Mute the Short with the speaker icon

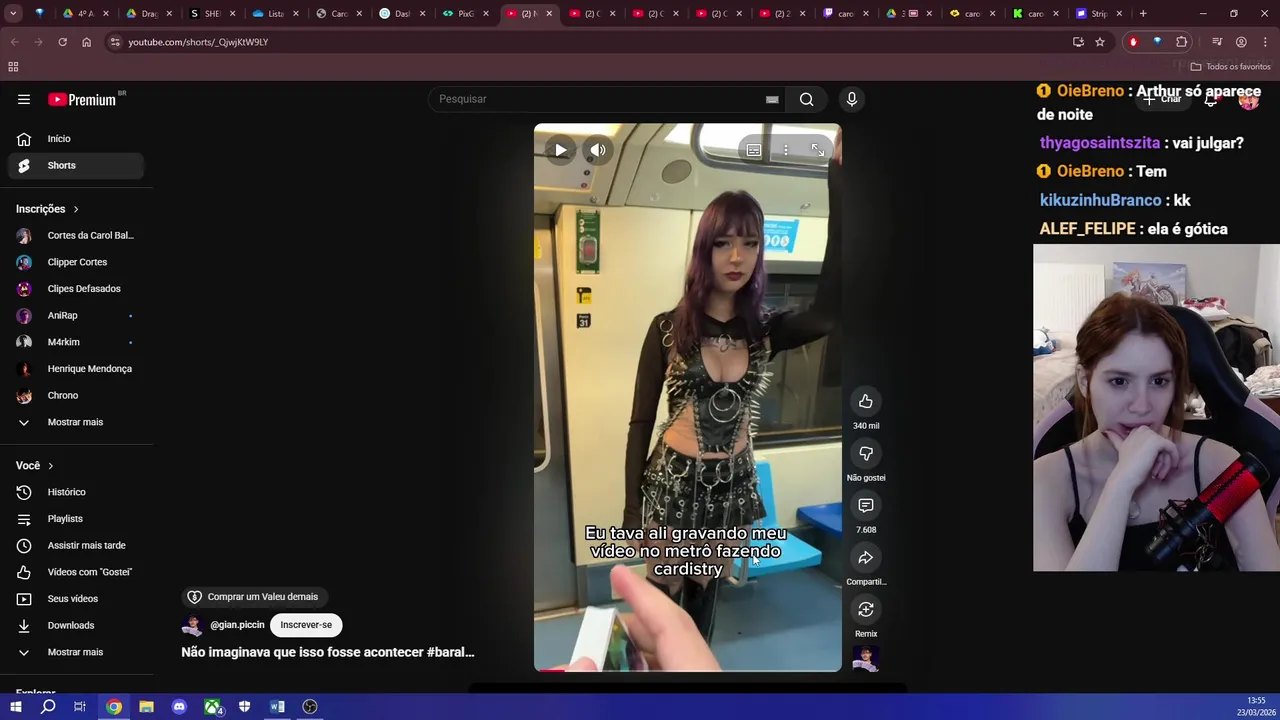(x=598, y=150)
